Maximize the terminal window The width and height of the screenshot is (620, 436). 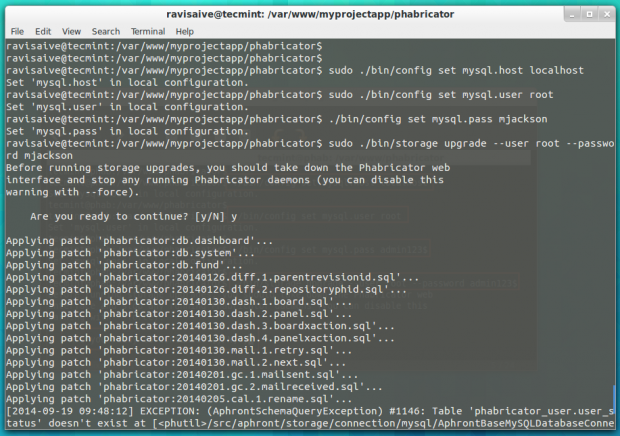pos(589,15)
